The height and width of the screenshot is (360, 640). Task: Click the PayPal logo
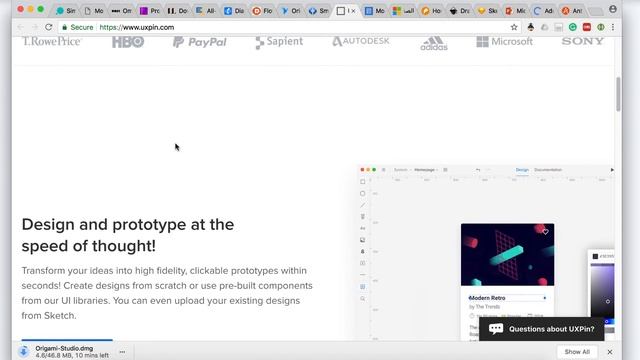click(200, 42)
